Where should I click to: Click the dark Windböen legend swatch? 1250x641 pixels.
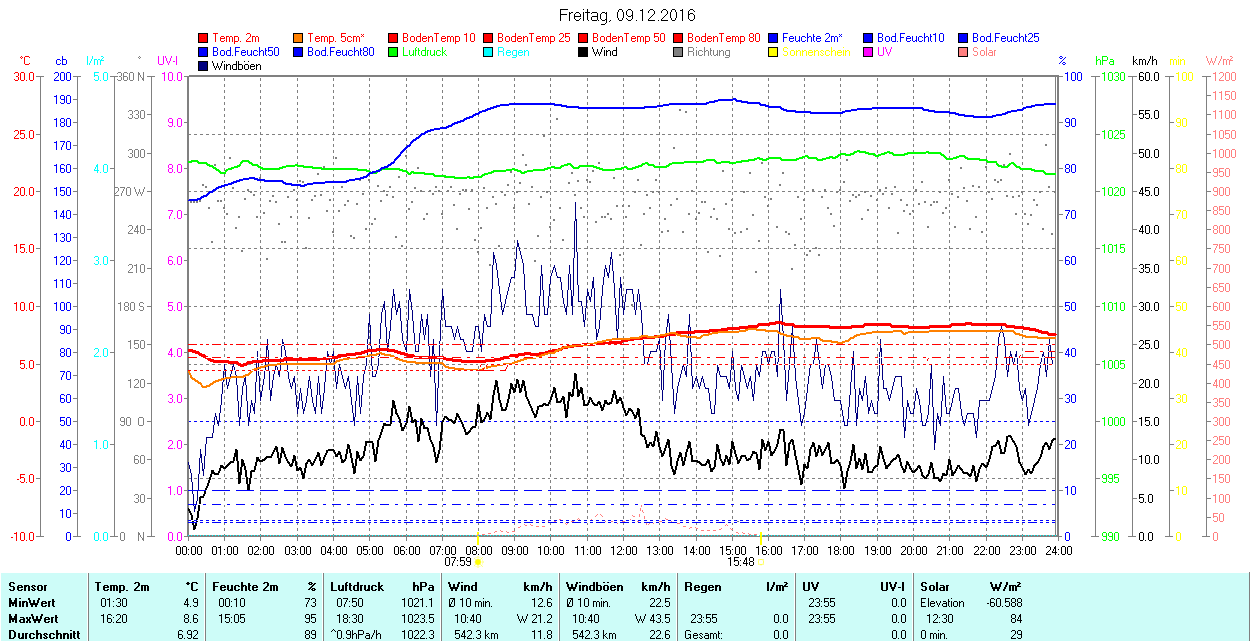coord(204,66)
